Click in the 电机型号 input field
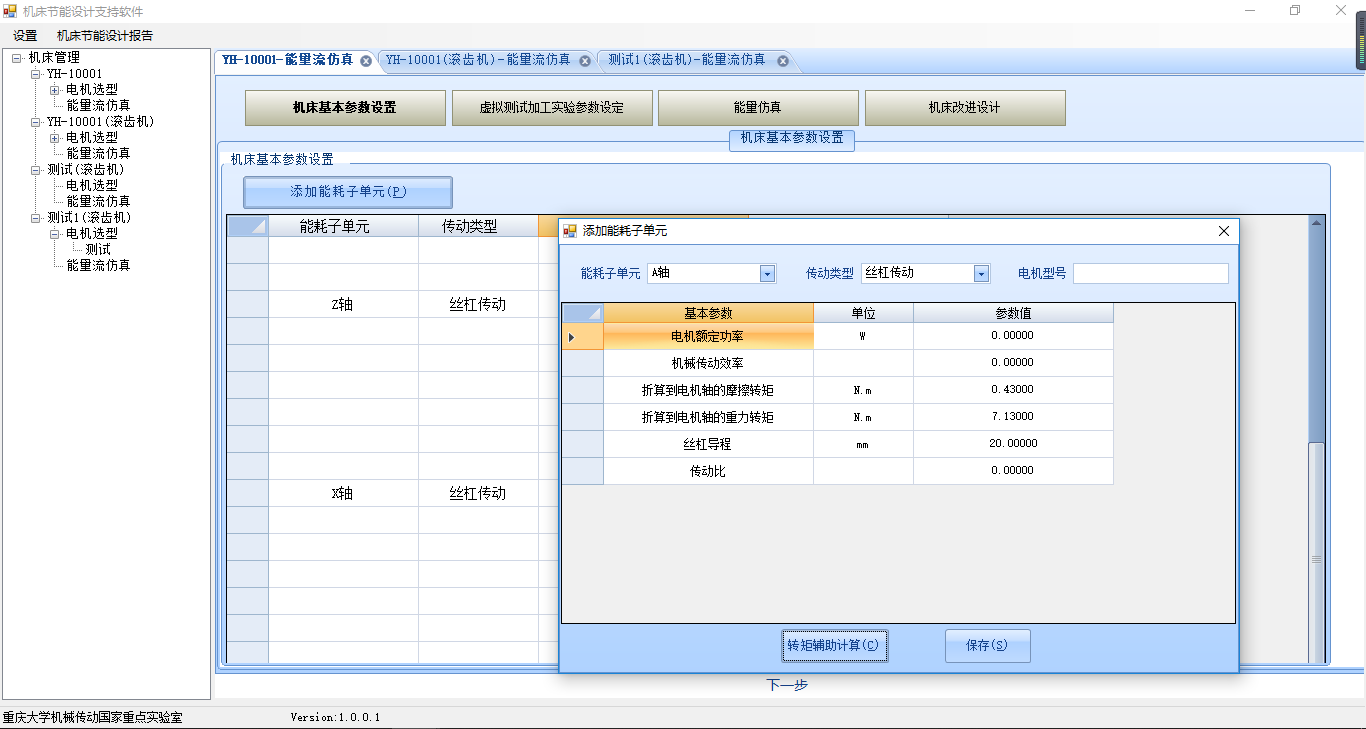Screen dimensions: 1366x729 point(1150,274)
